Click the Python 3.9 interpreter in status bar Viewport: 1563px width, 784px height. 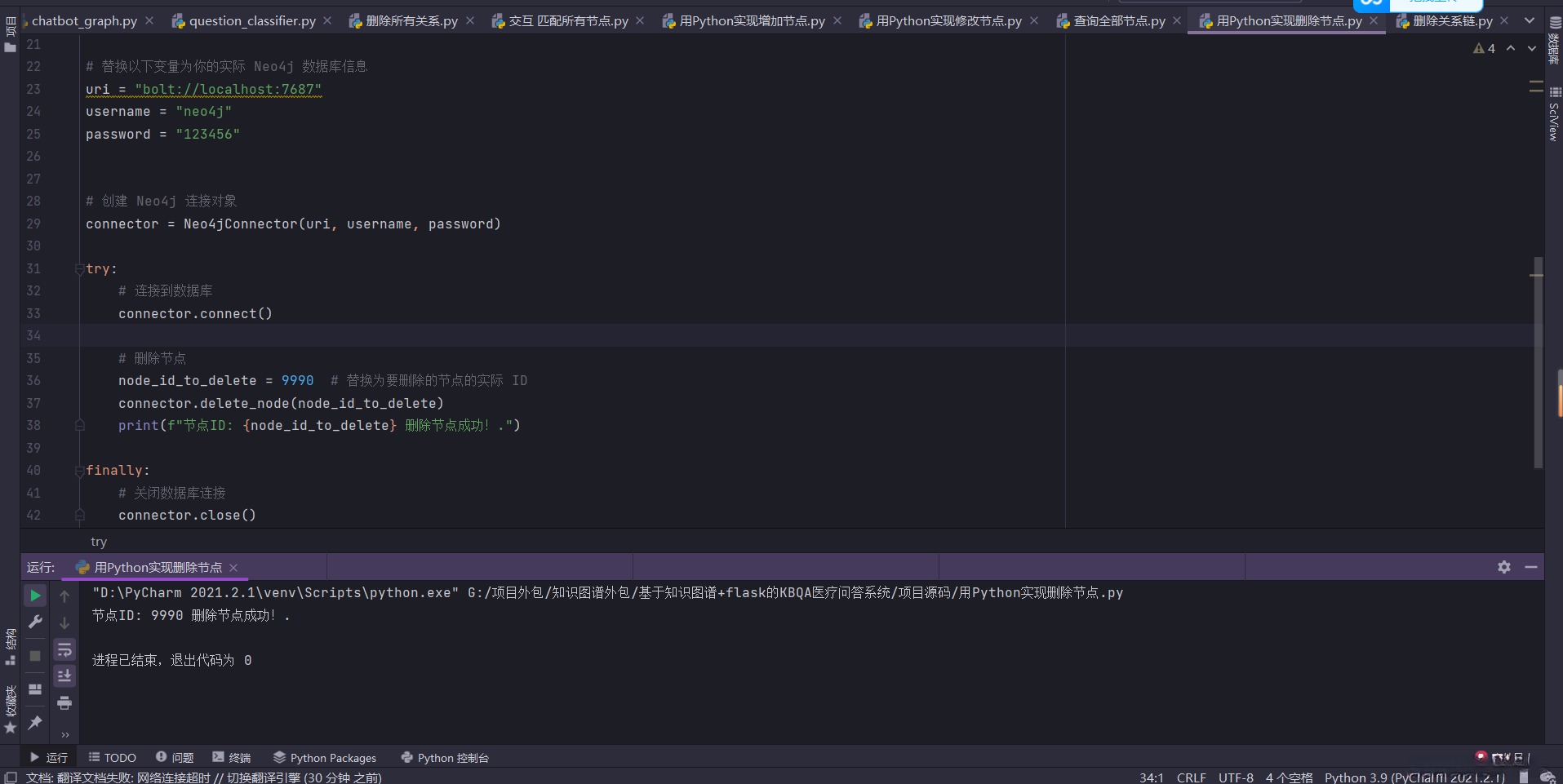1414,777
